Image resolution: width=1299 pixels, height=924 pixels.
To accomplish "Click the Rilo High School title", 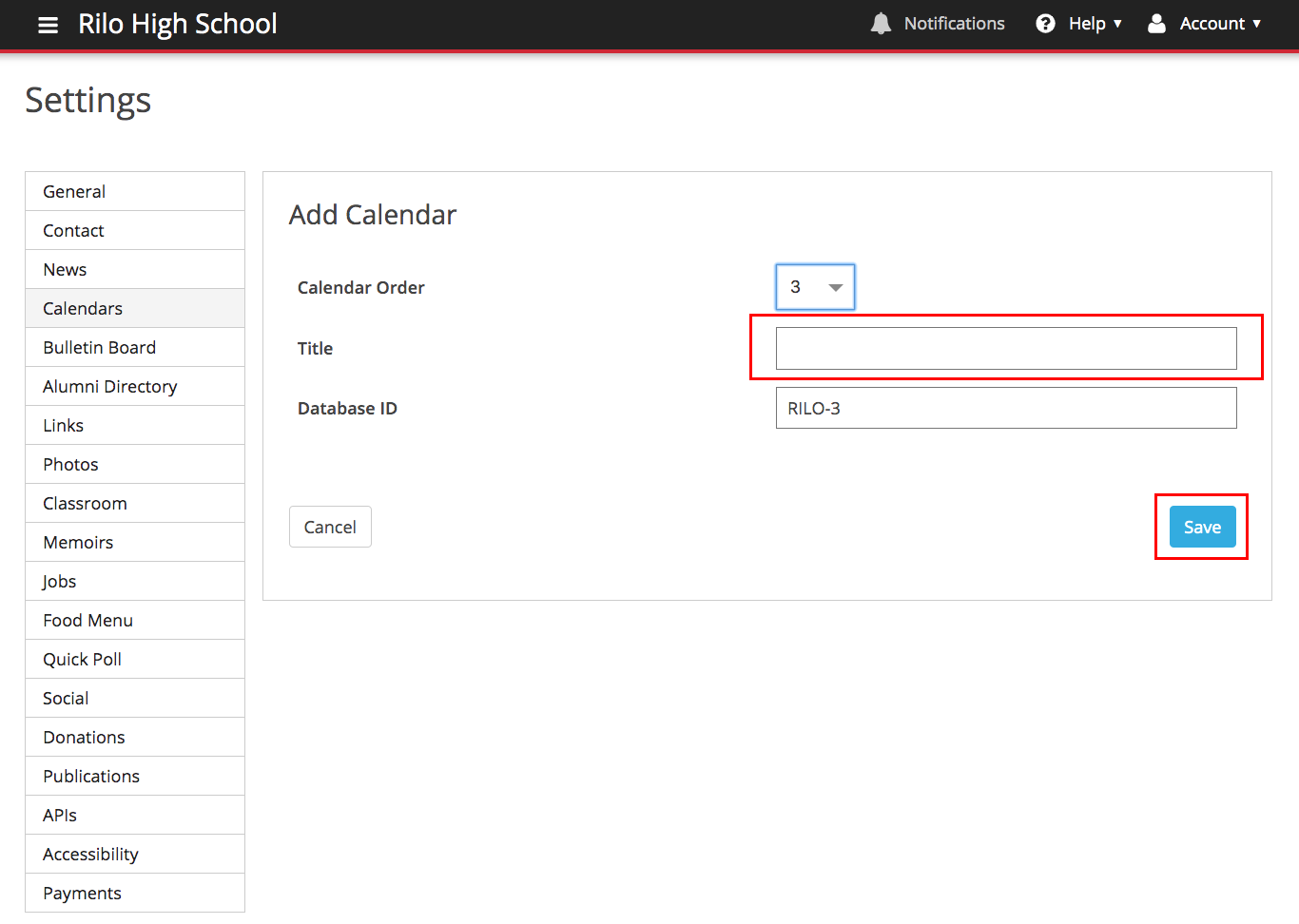I will pyautogui.click(x=177, y=24).
